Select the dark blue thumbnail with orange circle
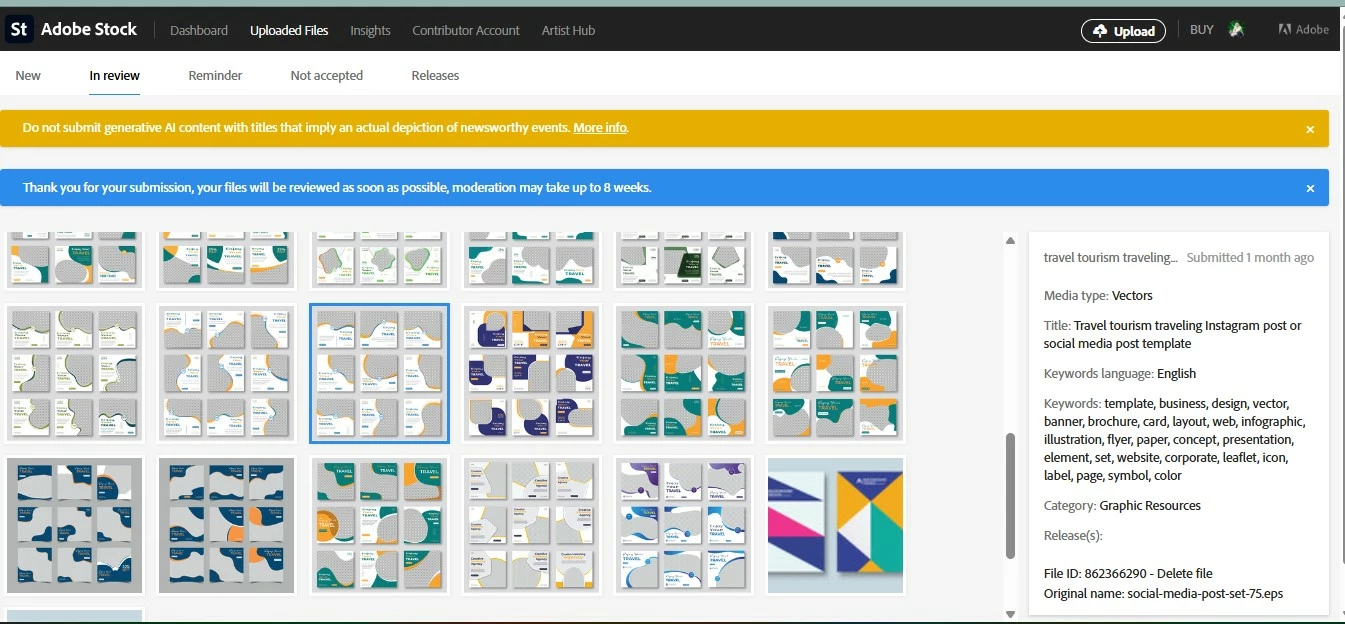 226,526
